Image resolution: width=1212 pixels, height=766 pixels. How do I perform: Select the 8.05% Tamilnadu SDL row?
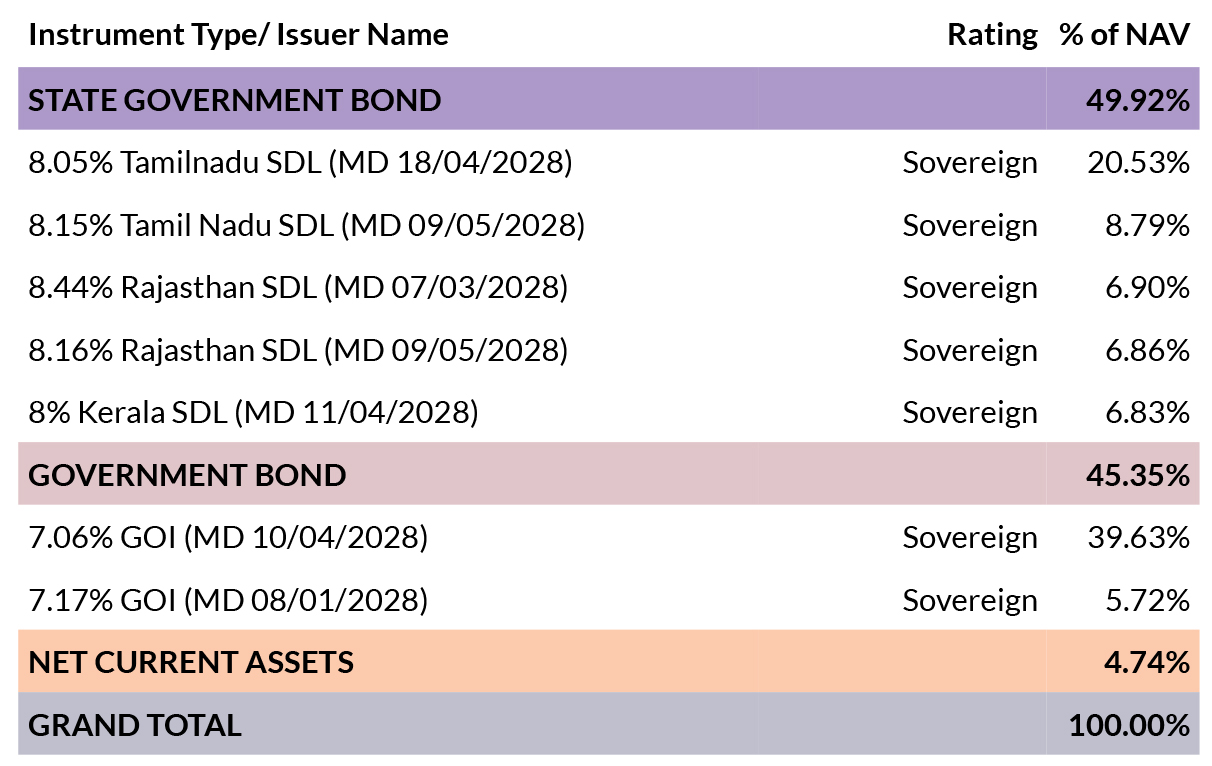click(x=608, y=162)
